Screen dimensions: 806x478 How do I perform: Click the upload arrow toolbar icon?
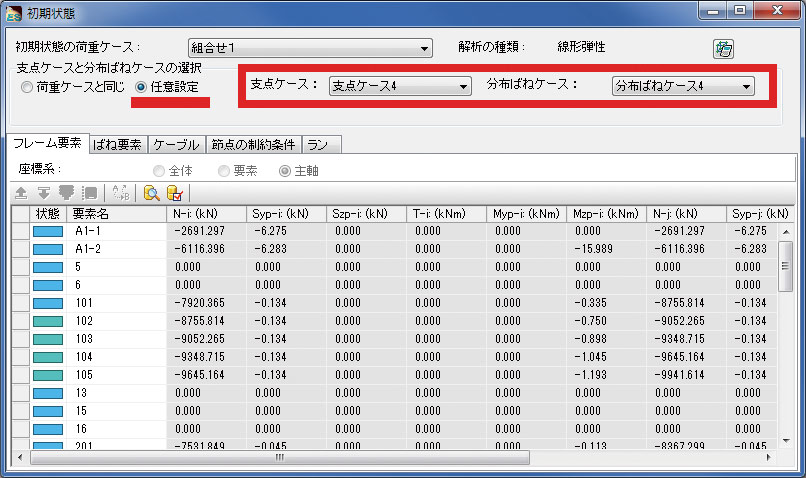click(x=21, y=193)
